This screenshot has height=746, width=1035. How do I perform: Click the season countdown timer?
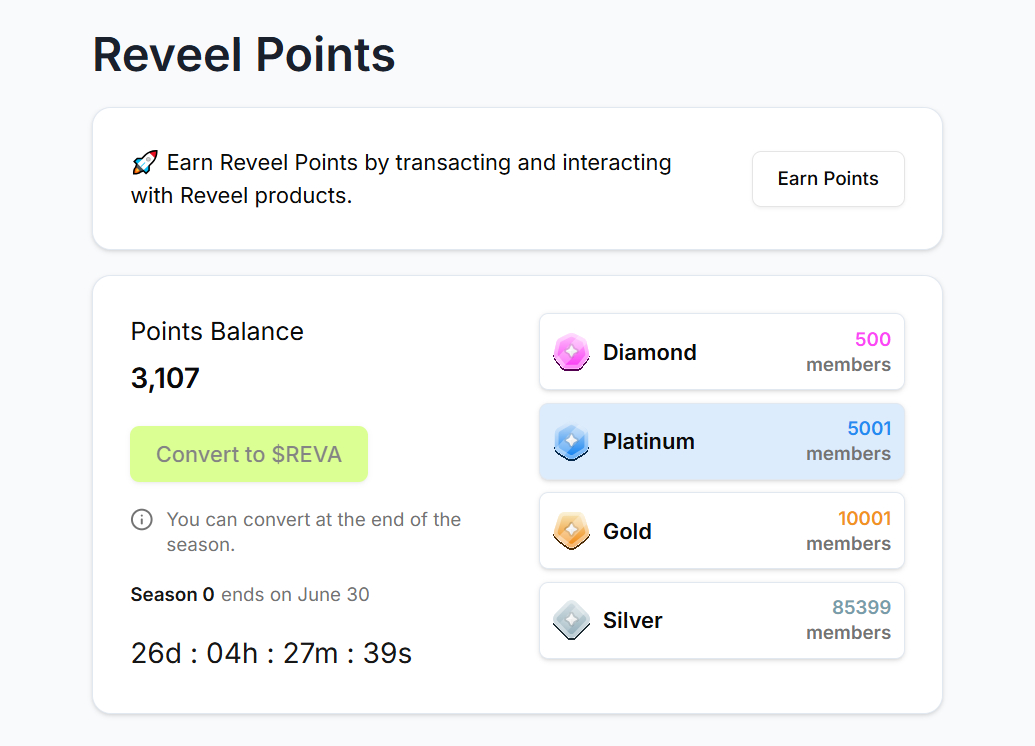(271, 653)
